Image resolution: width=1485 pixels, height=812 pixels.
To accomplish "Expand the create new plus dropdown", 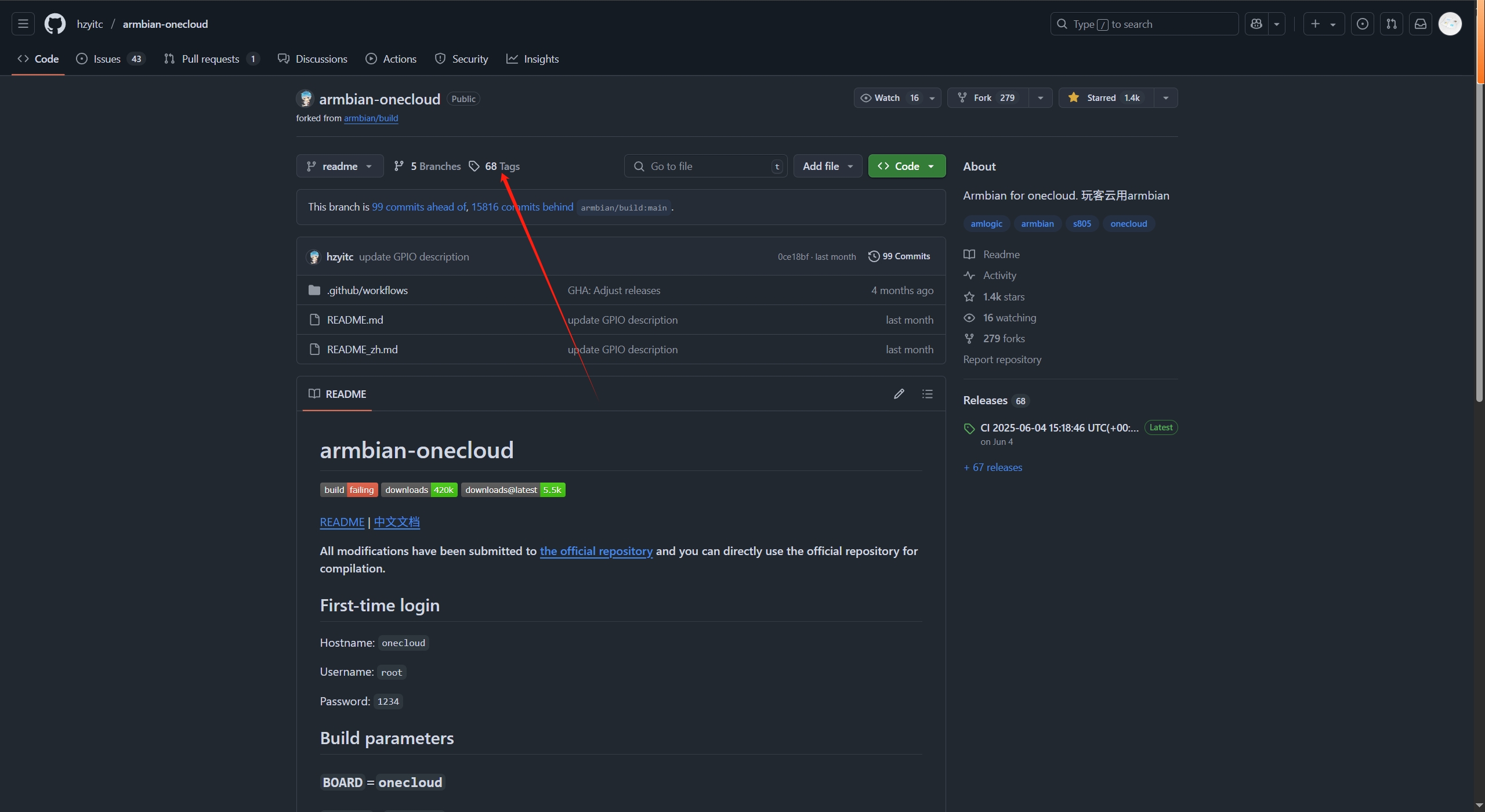I will [1324, 24].
